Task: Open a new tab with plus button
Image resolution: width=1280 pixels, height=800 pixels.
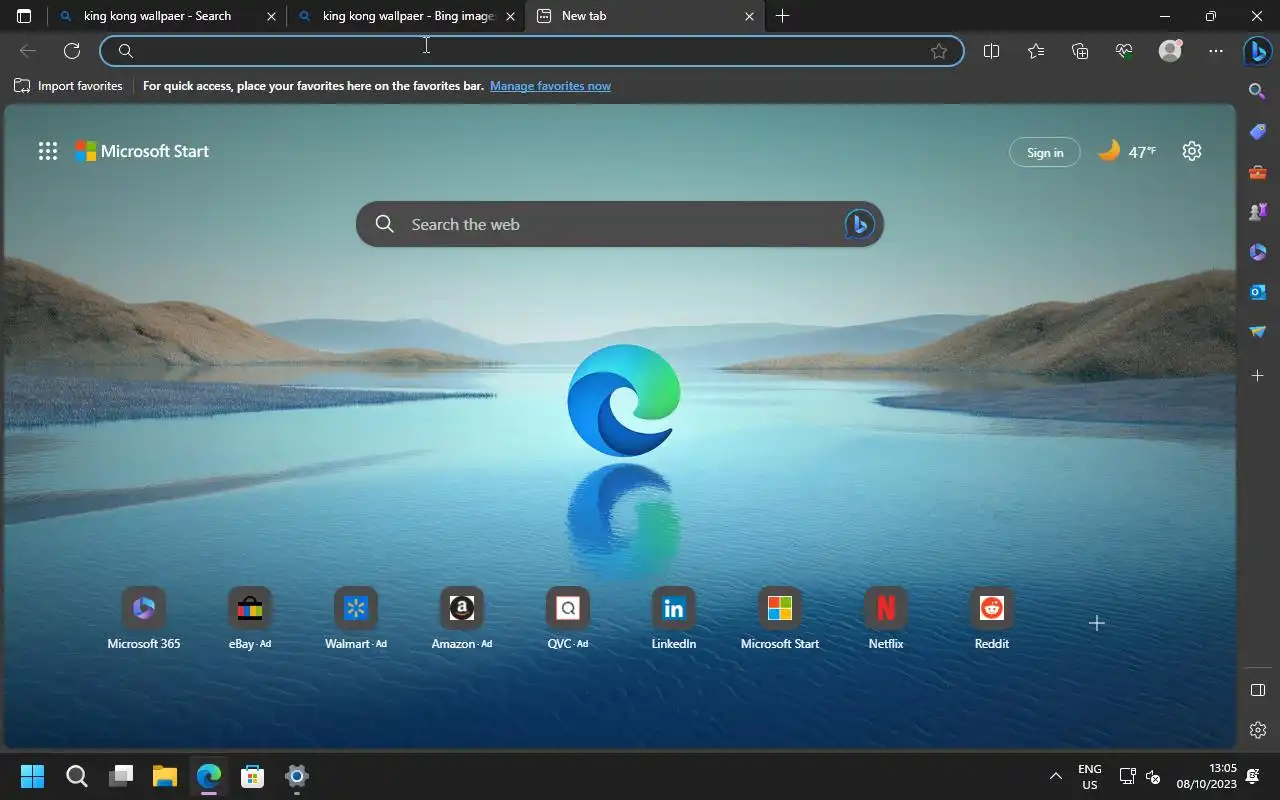Action: coord(783,16)
